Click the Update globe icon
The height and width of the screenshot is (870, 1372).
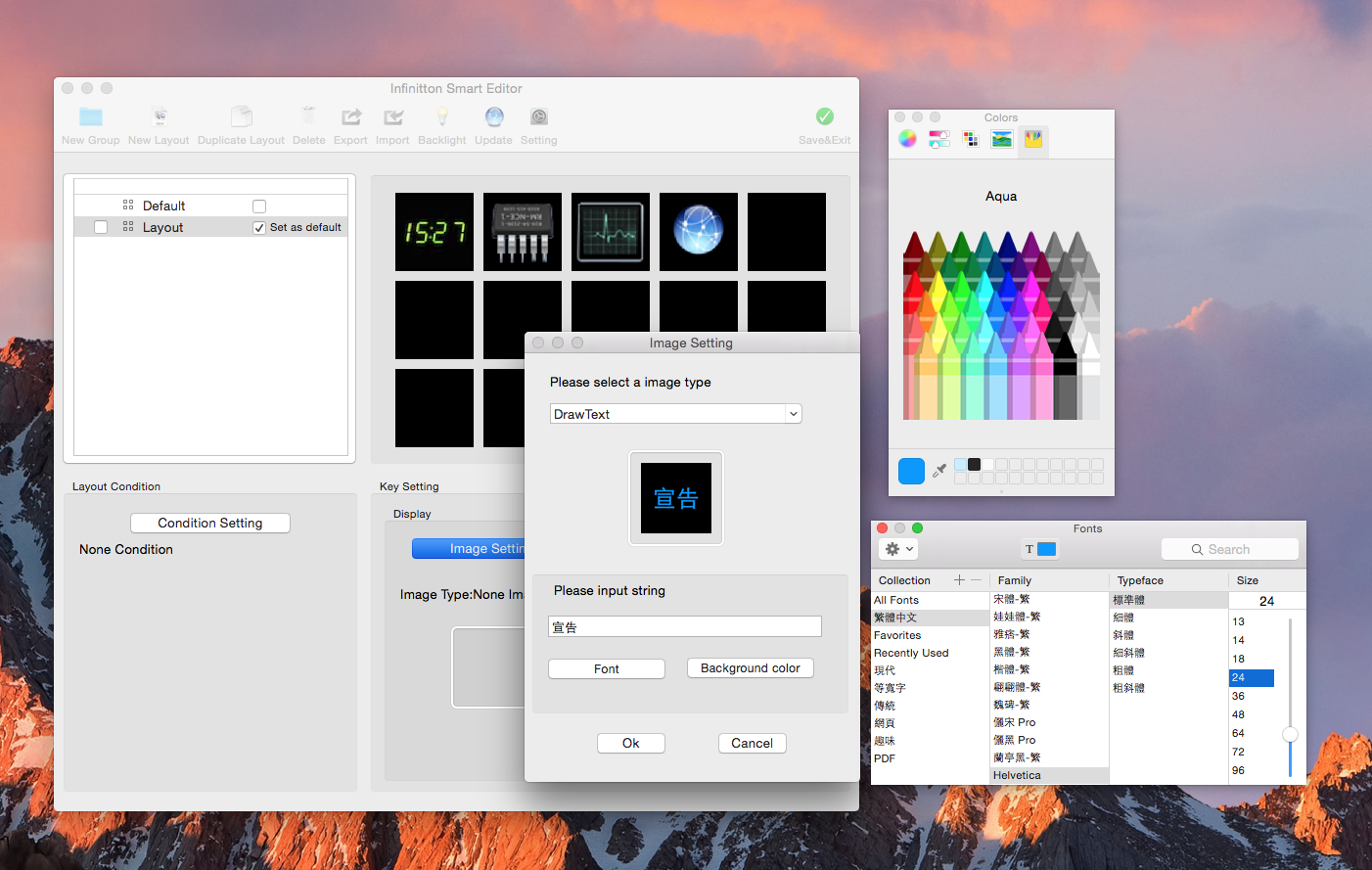click(x=494, y=117)
